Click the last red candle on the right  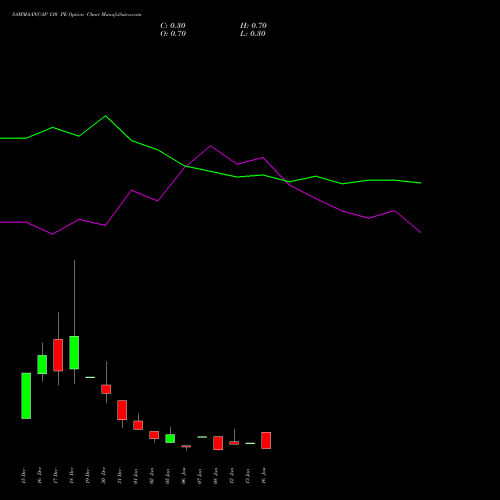point(266,440)
